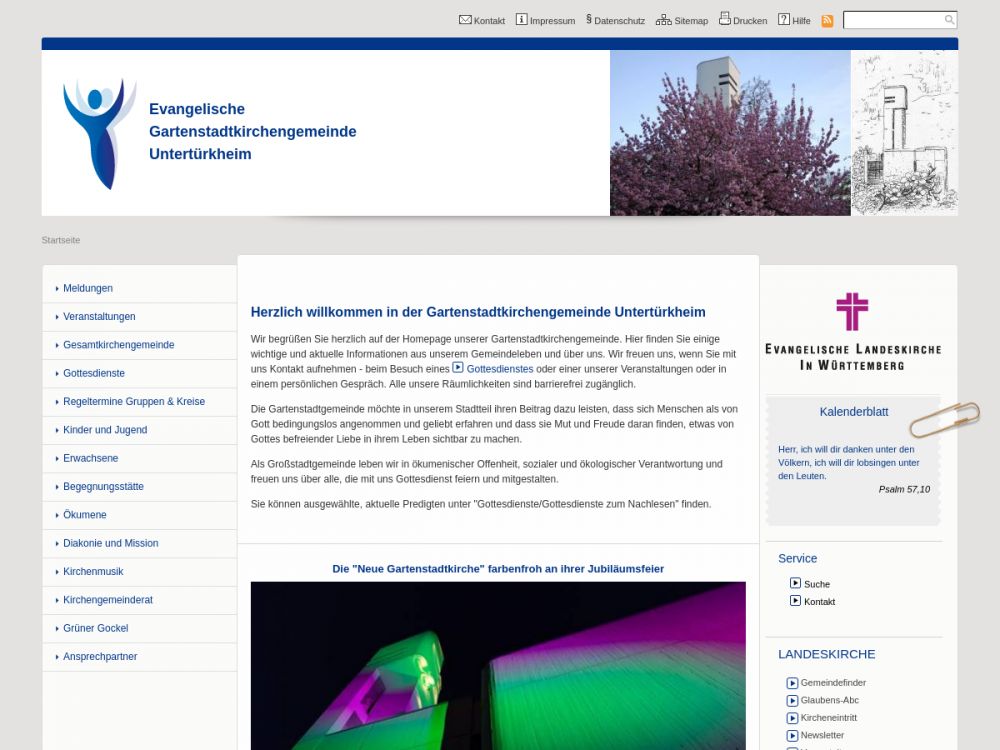Screen dimensions: 1000x750
Task: Click the Sitemap hierarchy icon
Action: click(663, 20)
